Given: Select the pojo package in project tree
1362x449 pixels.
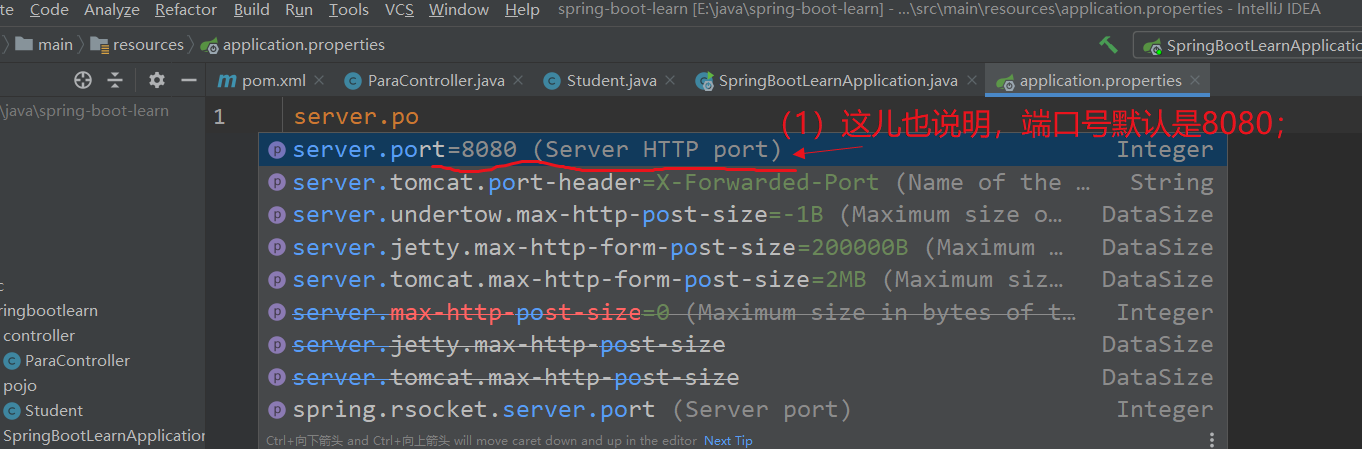Looking at the screenshot, I should pyautogui.click(x=20, y=386).
